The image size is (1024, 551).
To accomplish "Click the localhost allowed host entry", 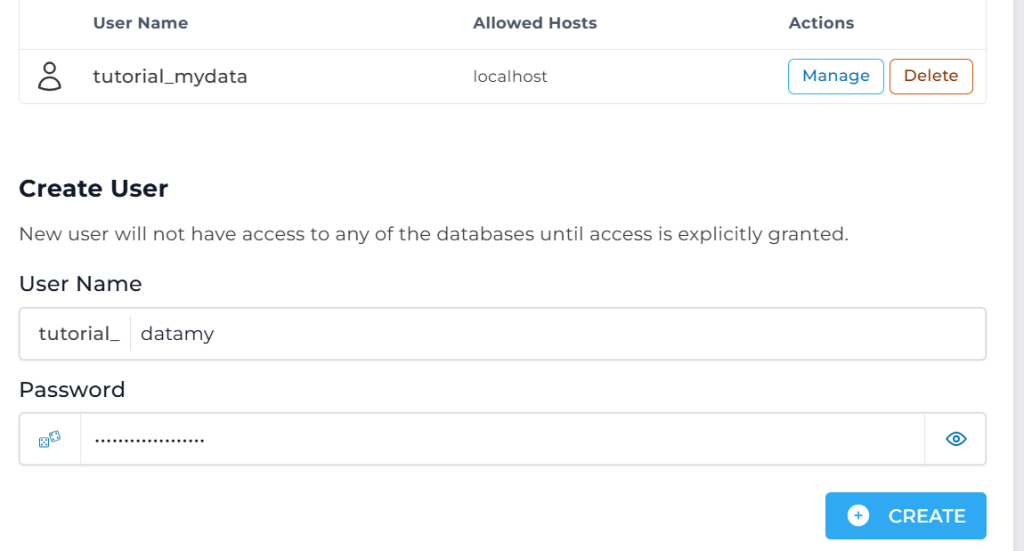I will click(x=510, y=76).
